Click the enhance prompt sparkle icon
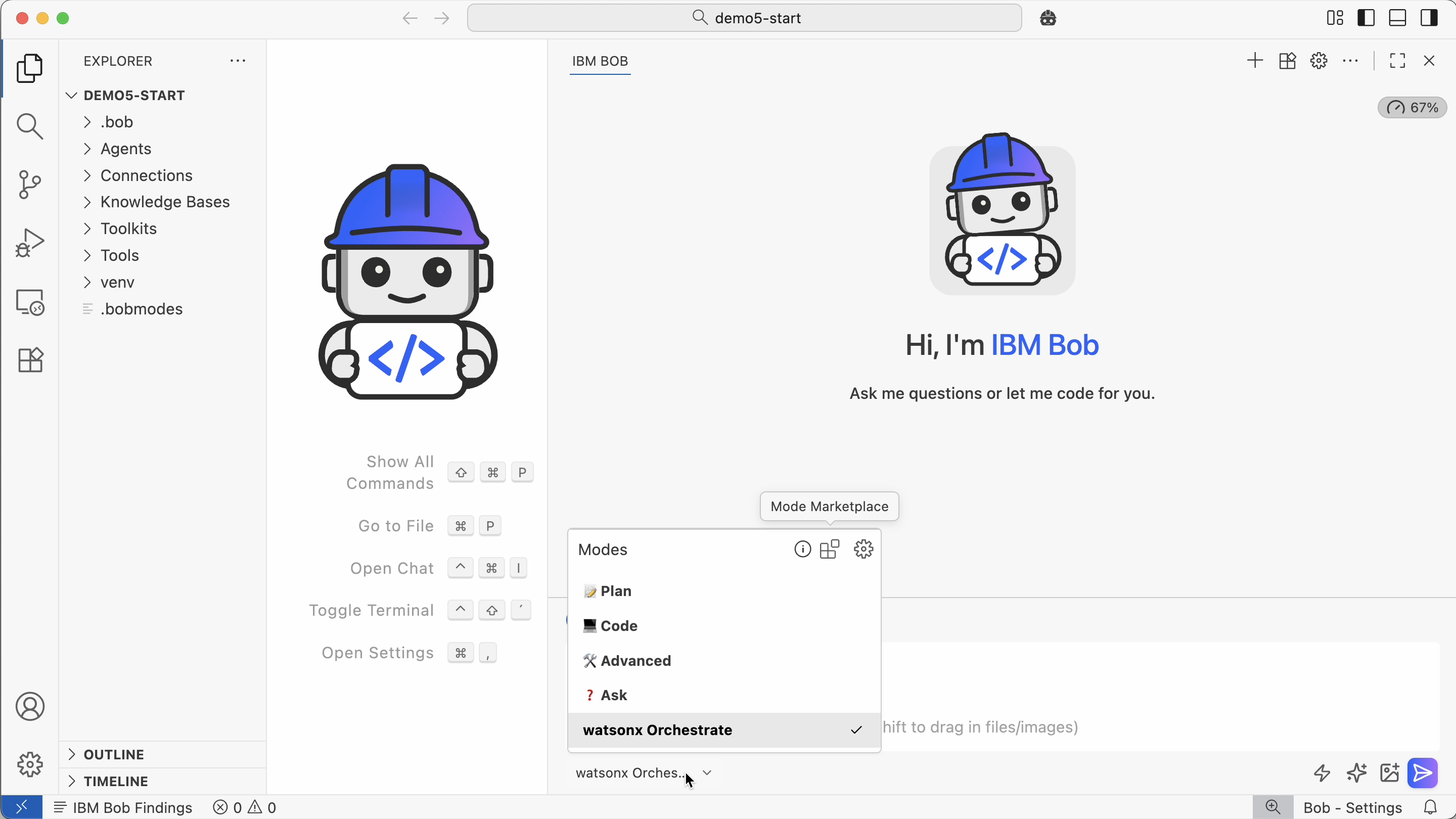The image size is (1456, 819). point(1356,772)
